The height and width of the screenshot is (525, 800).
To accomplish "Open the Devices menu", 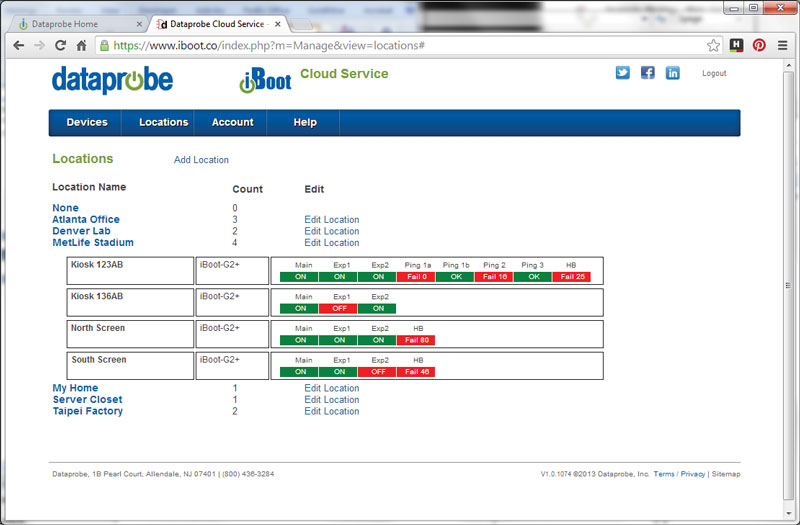I will tap(87, 123).
